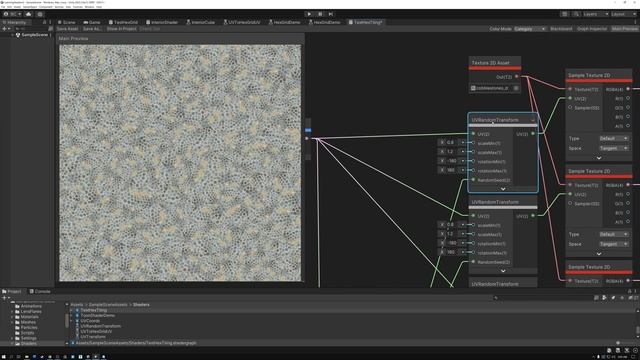
Task: Click the 1.2 scaleMax value field of the first UVRandomTransform
Action: [451, 151]
